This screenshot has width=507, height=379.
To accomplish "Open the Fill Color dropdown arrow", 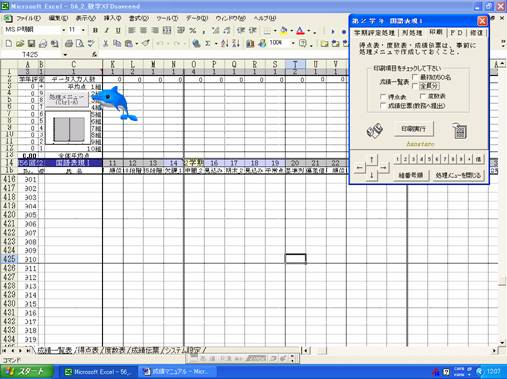I will coord(291,31).
